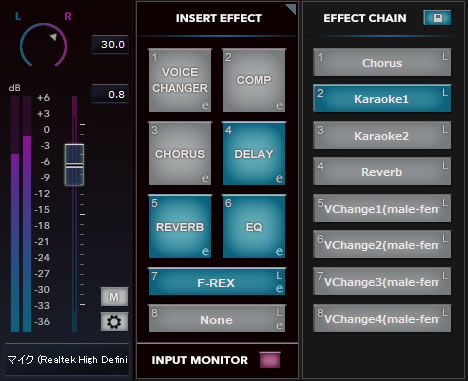Select the Karaoke1 effect chain preset
468x381 pixels.
[x=382, y=99]
